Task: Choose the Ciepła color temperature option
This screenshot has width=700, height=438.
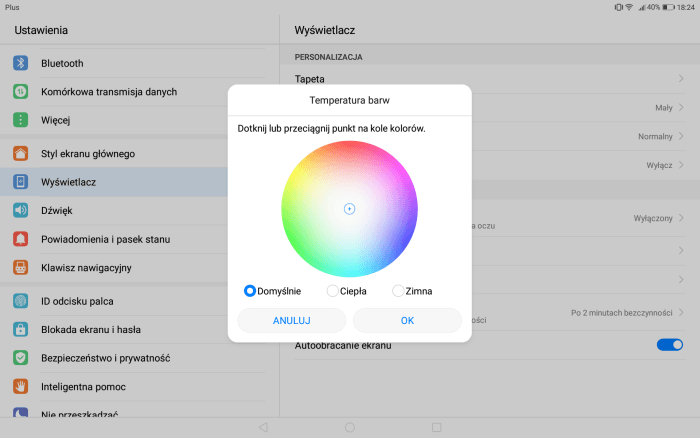Action: click(x=333, y=291)
